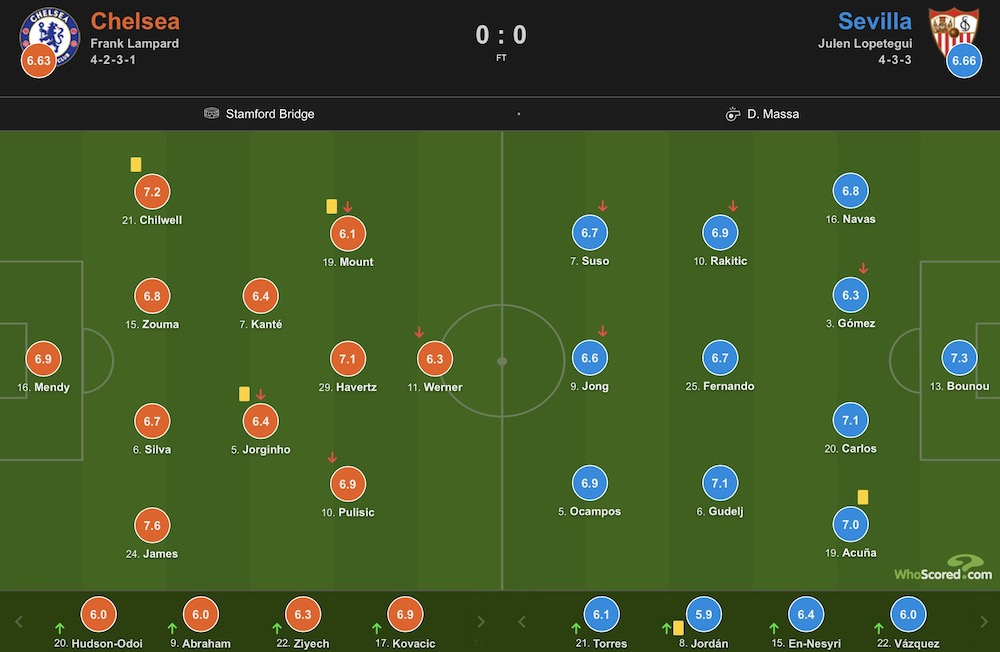Click Chilwell's yellow card icon
1000x652 pixels.
point(136,165)
